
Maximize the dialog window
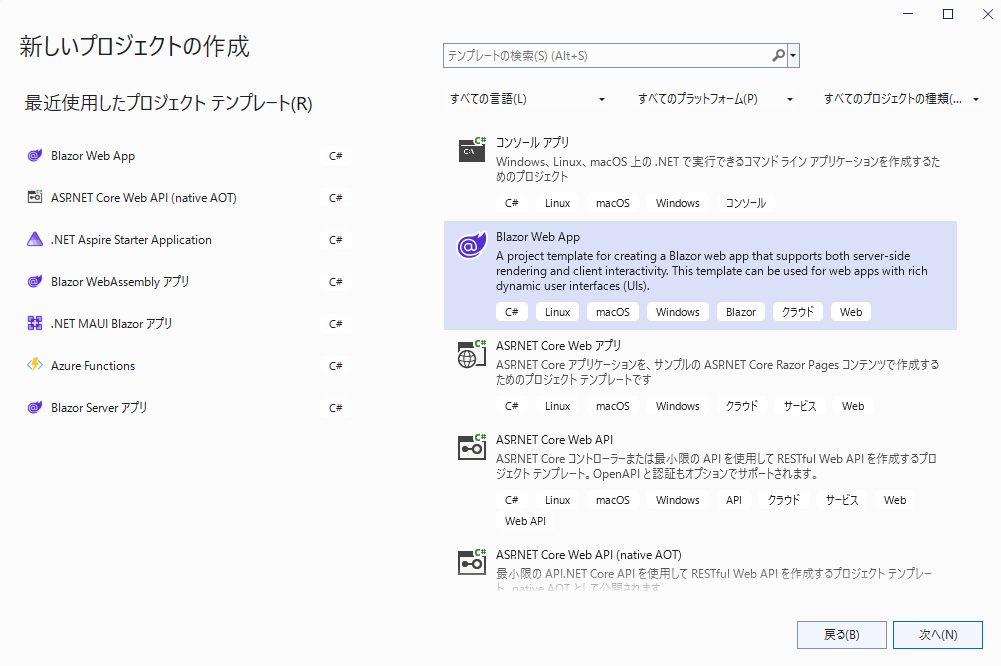948,14
